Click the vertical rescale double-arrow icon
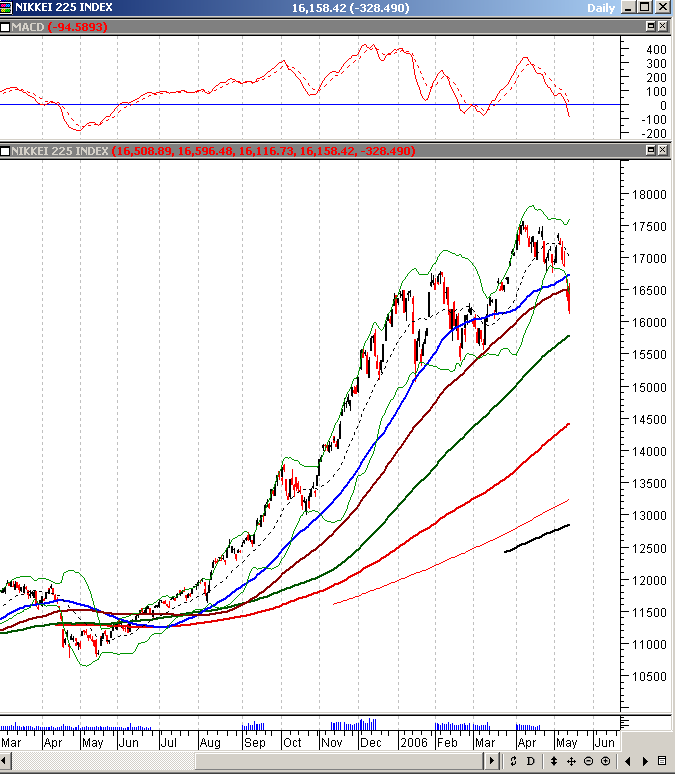The image size is (675, 774). [x=554, y=761]
